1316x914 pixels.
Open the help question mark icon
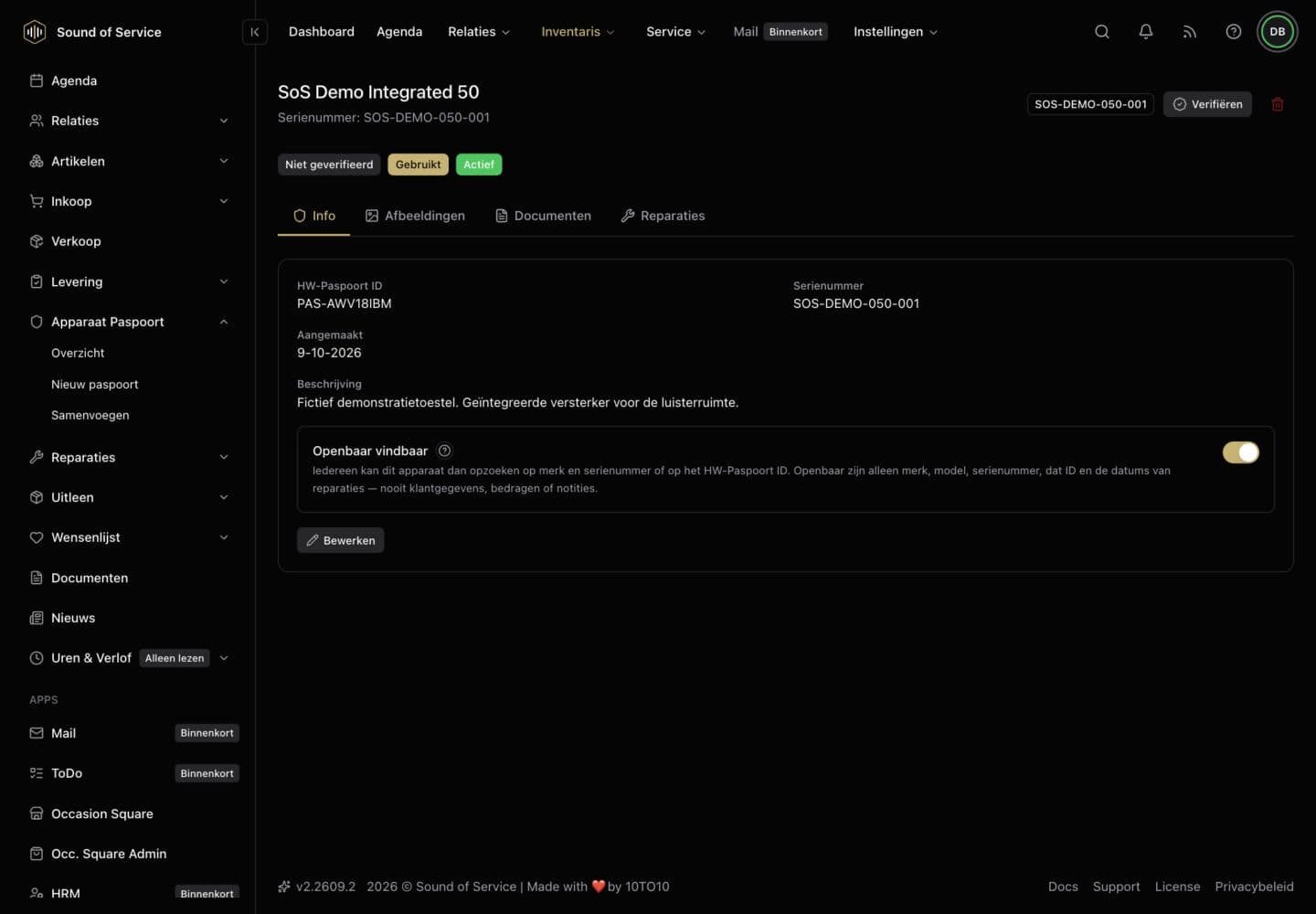1234,32
